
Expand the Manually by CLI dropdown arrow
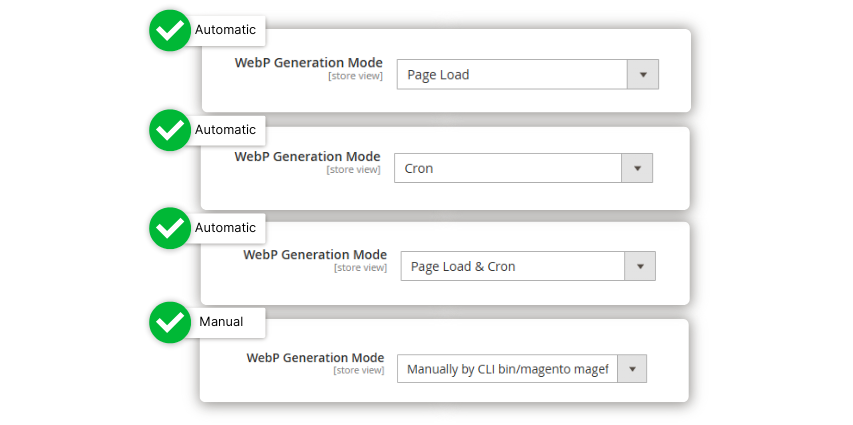click(632, 369)
